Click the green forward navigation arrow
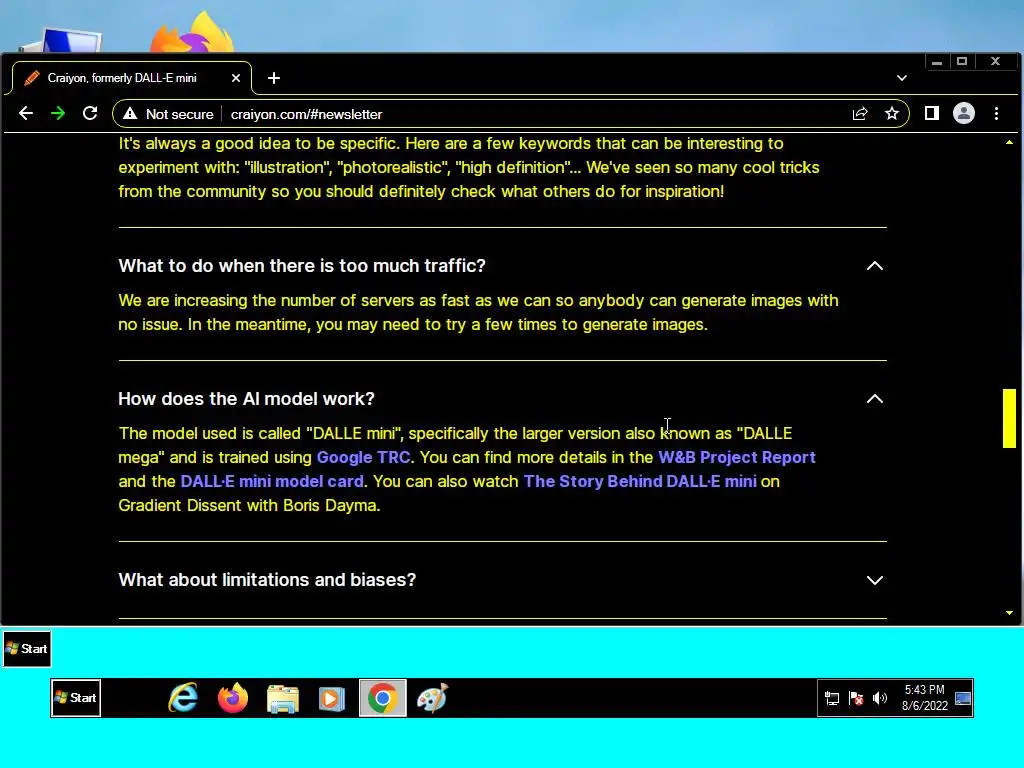Viewport: 1024px width, 768px height. pyautogui.click(x=58, y=114)
